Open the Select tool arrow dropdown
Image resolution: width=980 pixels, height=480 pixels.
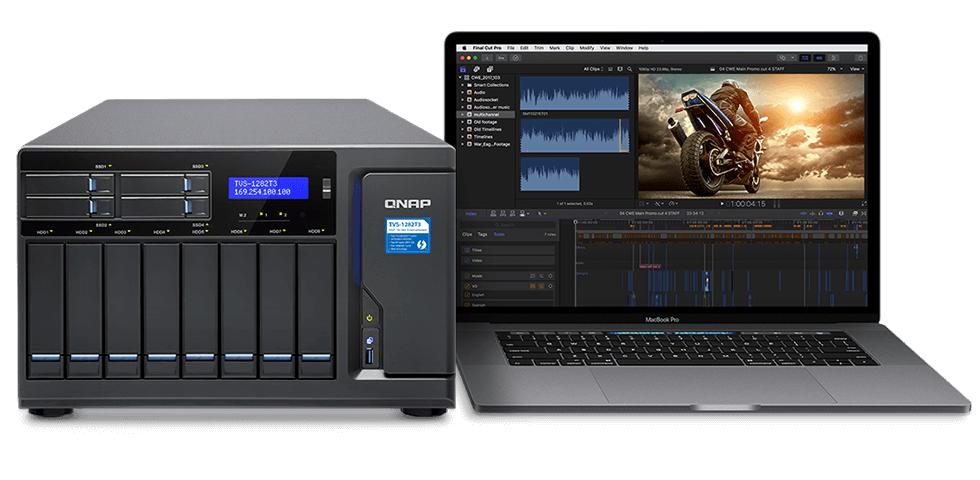pos(541,213)
